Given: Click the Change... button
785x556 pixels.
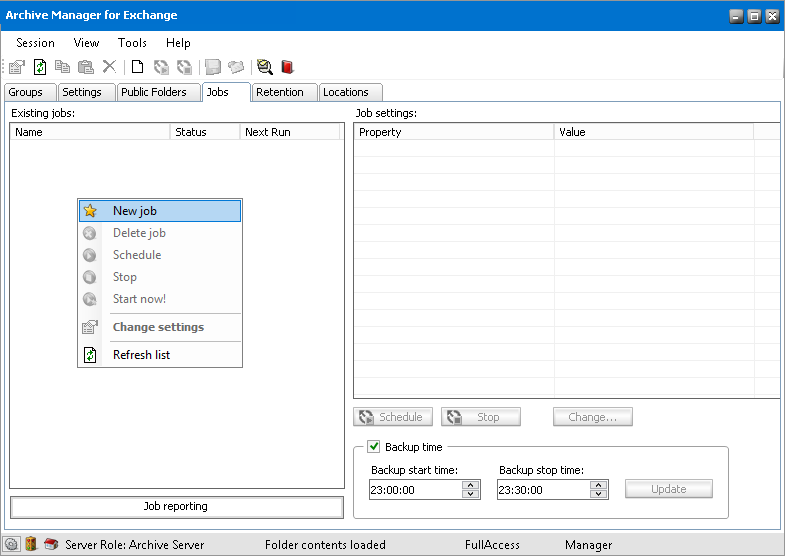Looking at the screenshot, I should point(593,417).
